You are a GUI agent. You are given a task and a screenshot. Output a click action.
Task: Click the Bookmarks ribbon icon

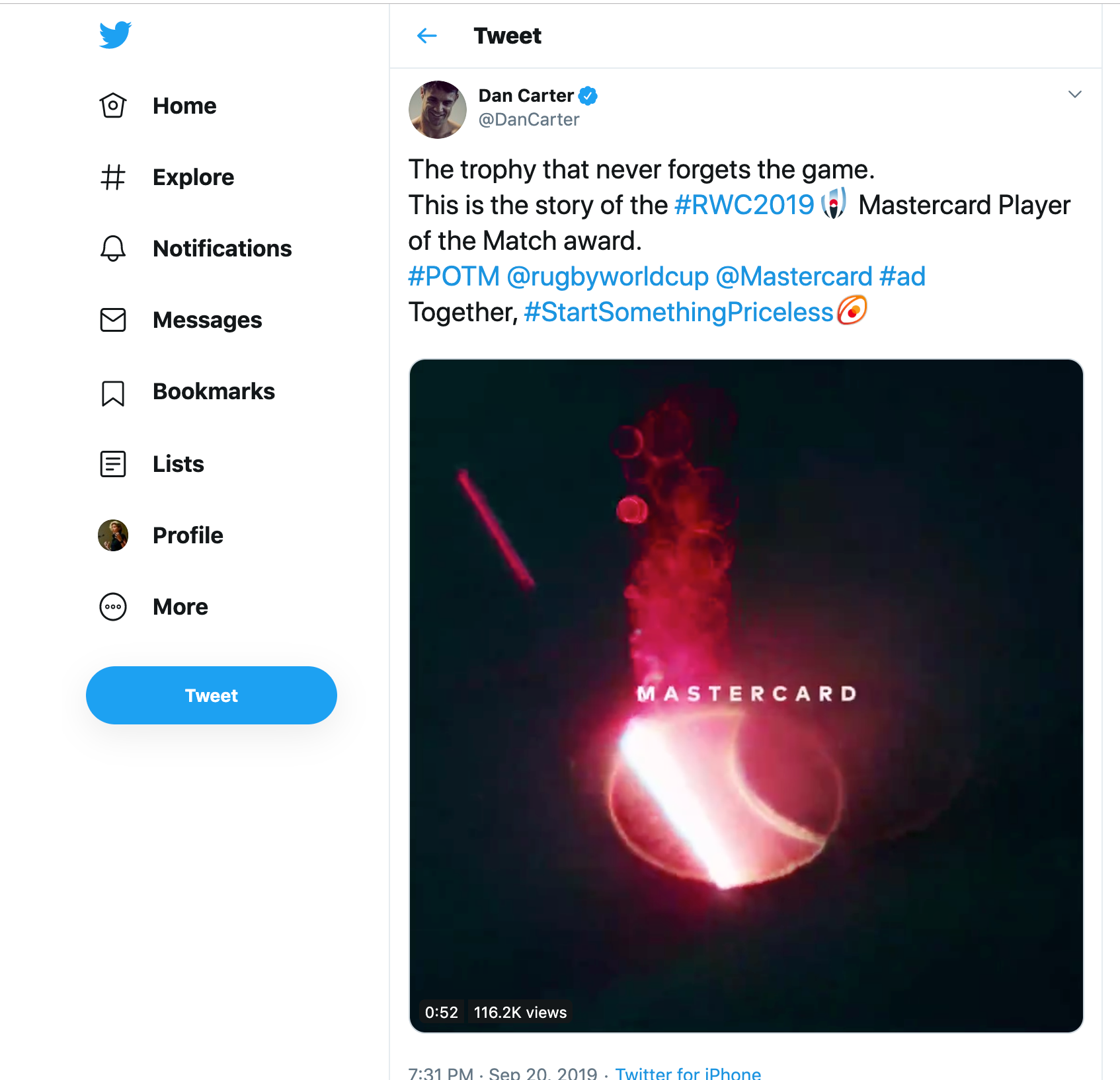pyautogui.click(x=113, y=393)
